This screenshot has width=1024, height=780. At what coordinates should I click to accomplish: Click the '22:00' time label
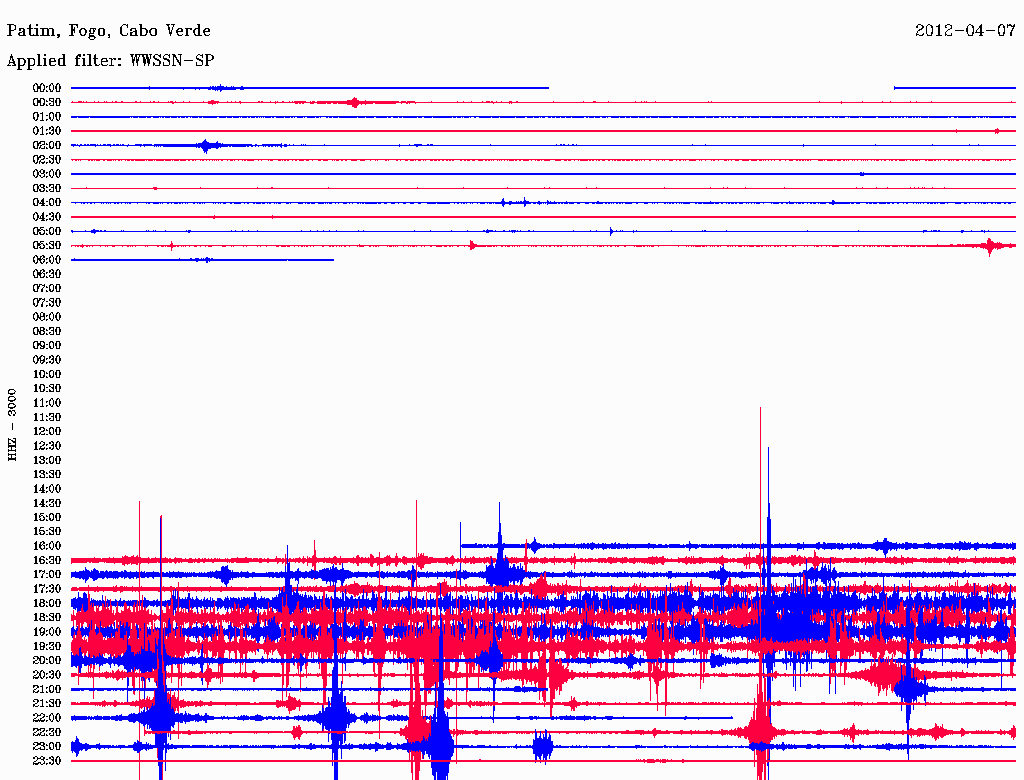(47, 718)
